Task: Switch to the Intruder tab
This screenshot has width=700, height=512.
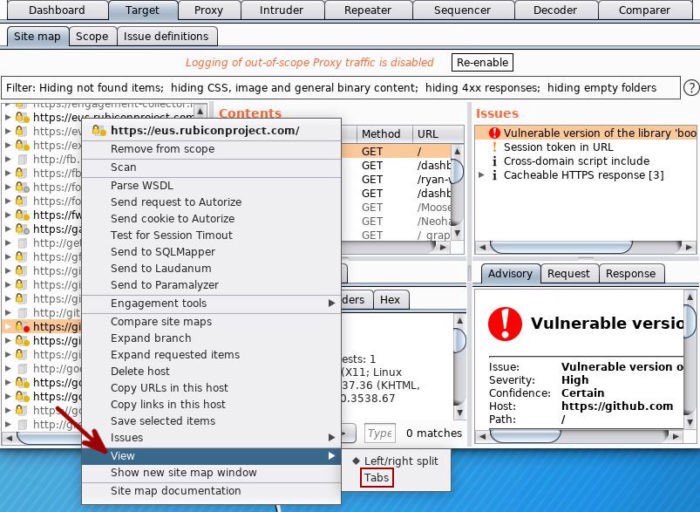Action: (x=281, y=10)
